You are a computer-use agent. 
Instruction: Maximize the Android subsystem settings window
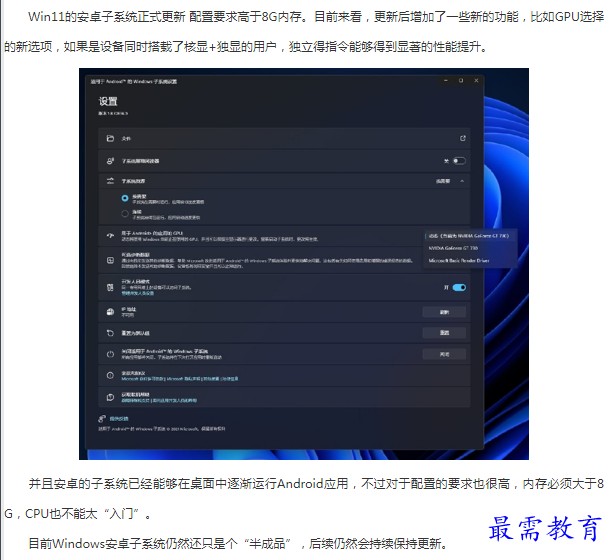[461, 81]
